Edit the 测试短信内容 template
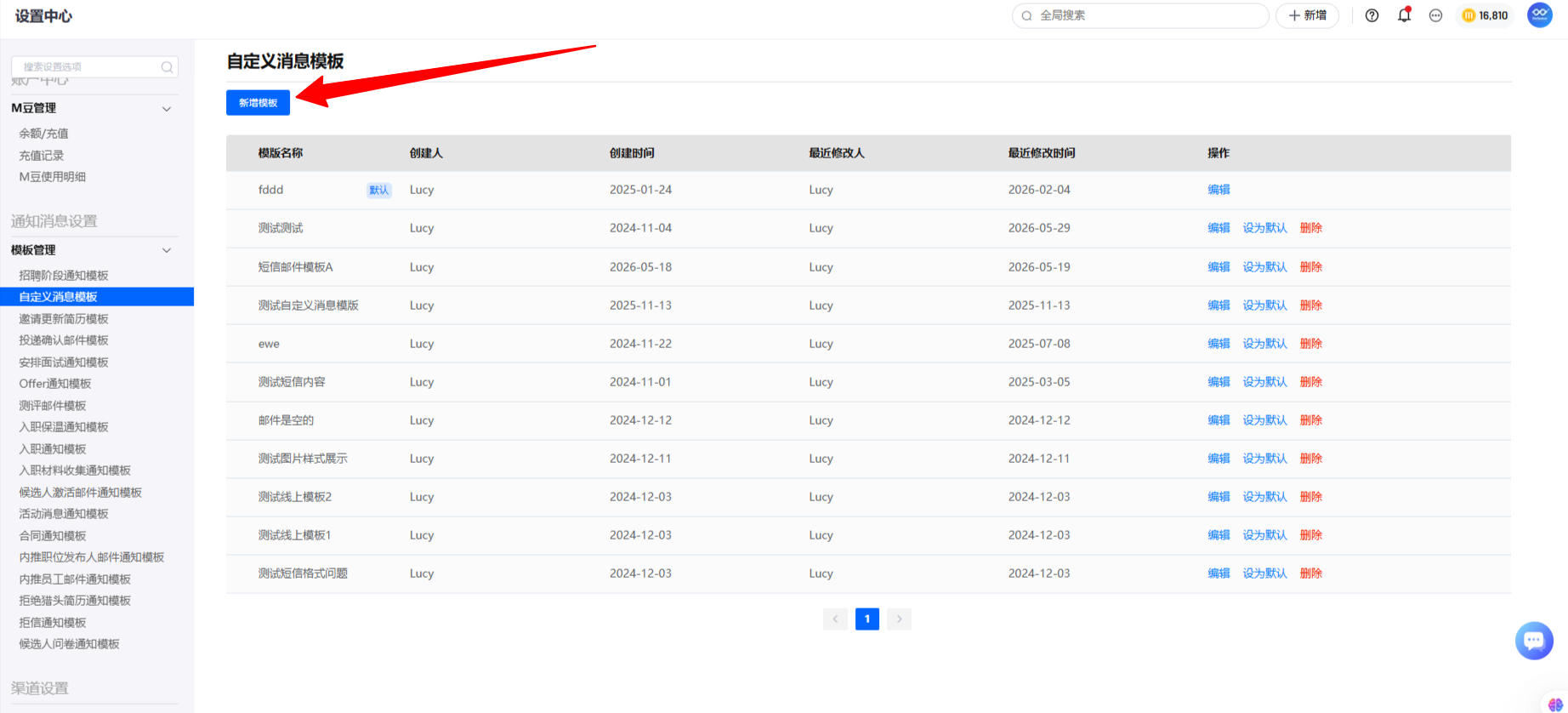1568x713 pixels. pyautogui.click(x=1219, y=382)
